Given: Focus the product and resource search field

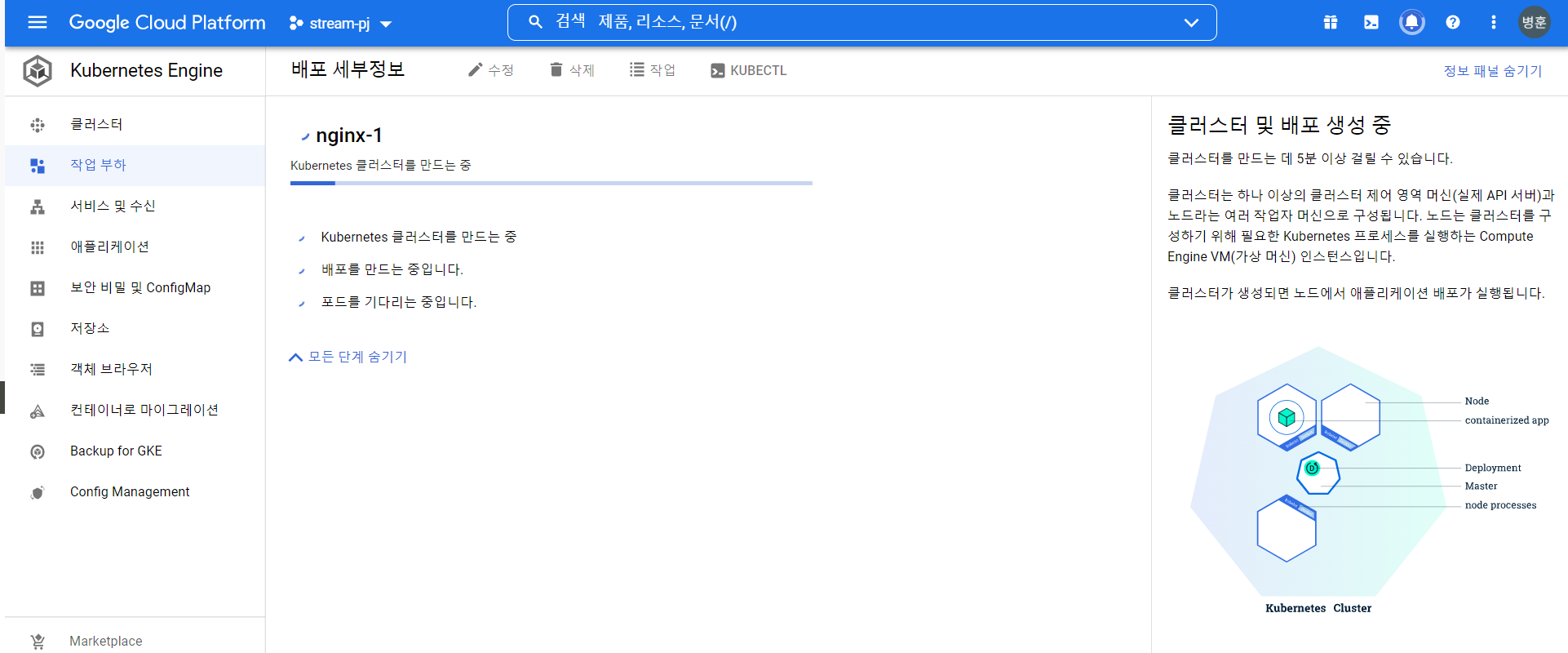Looking at the screenshot, I should click(862, 22).
